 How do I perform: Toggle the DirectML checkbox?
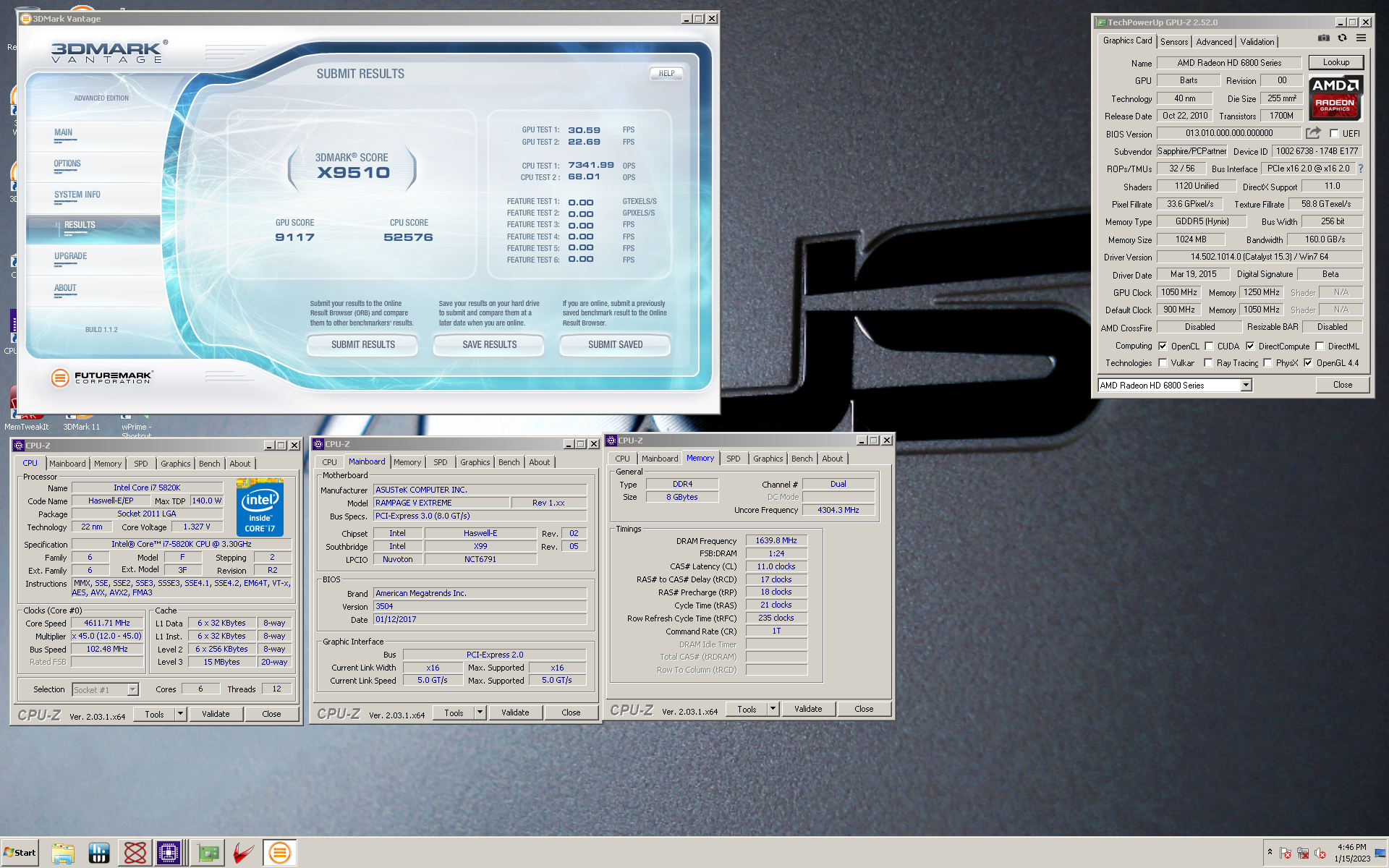click(x=1320, y=346)
